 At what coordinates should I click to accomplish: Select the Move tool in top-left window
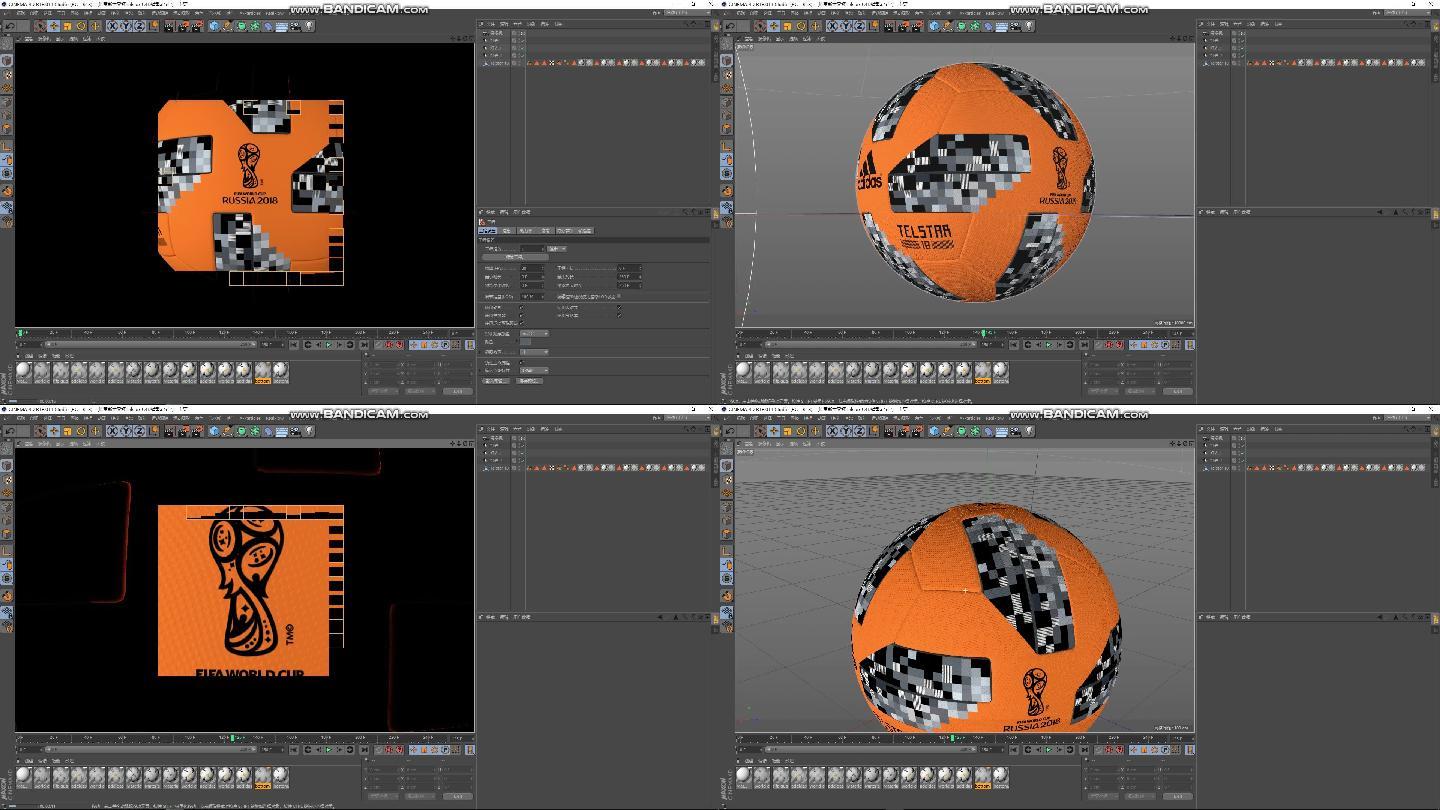(x=53, y=26)
